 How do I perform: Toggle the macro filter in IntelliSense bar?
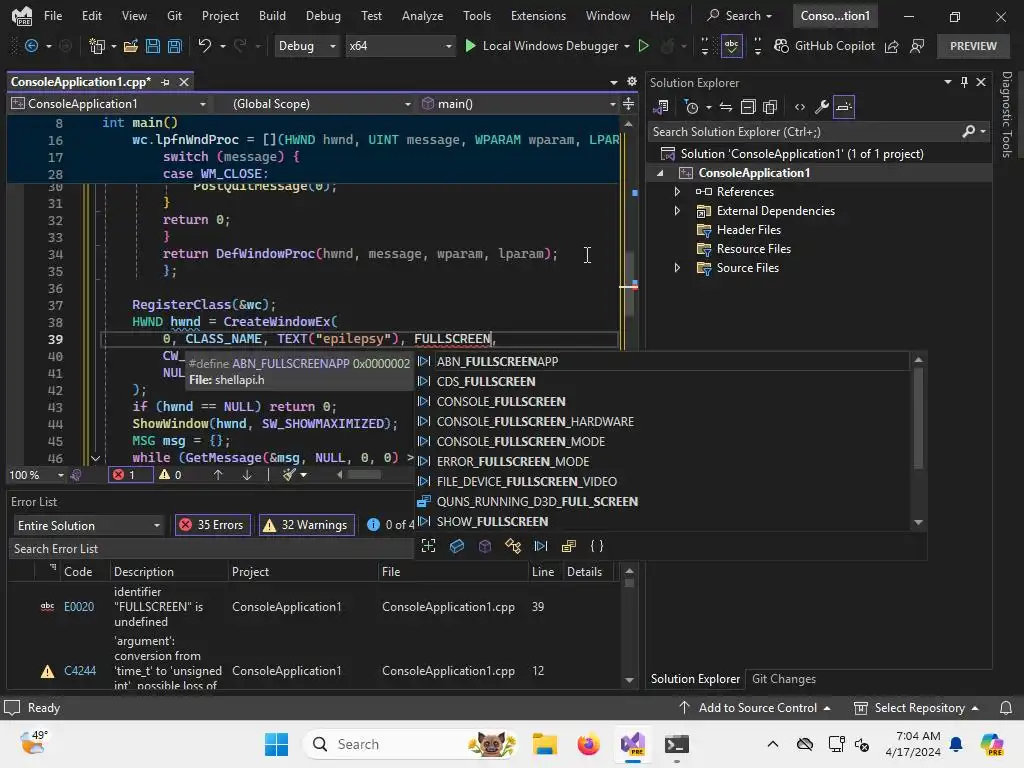[541, 546]
